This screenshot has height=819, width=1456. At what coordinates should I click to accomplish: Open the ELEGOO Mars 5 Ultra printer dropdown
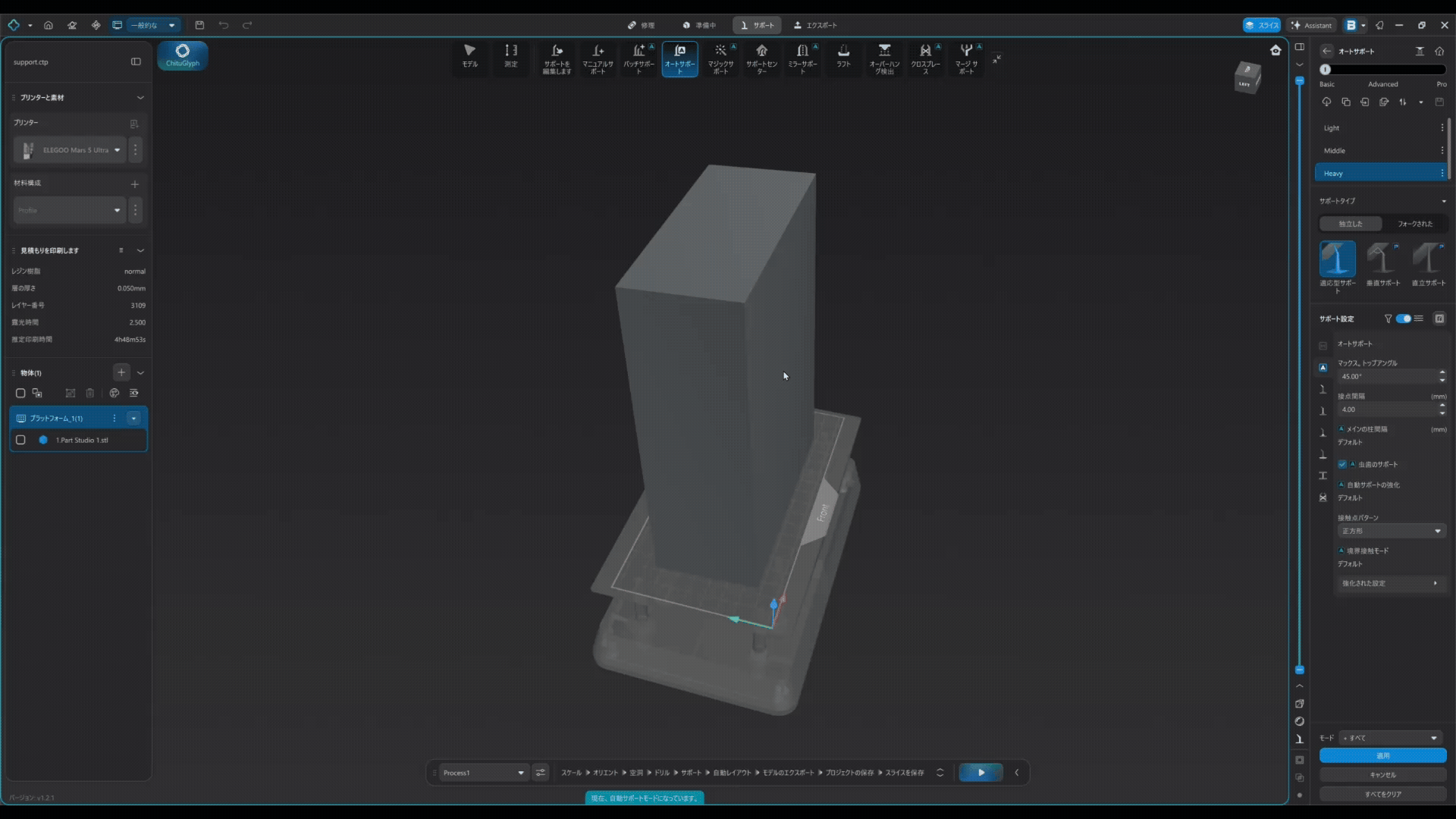pos(69,150)
